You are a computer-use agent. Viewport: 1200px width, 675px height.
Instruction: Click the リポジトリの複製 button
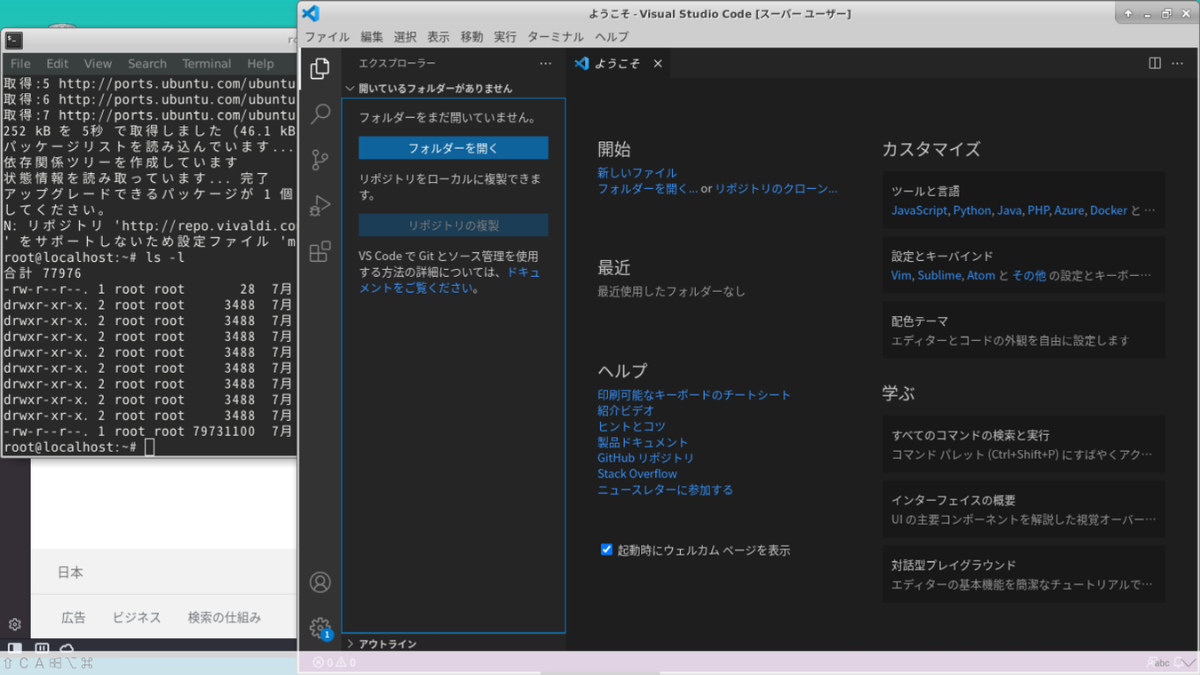coord(453,225)
